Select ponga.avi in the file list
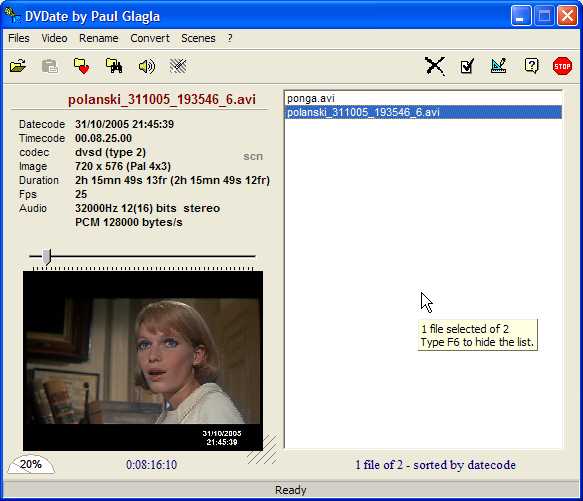The width and height of the screenshot is (583, 501). pos(423,99)
